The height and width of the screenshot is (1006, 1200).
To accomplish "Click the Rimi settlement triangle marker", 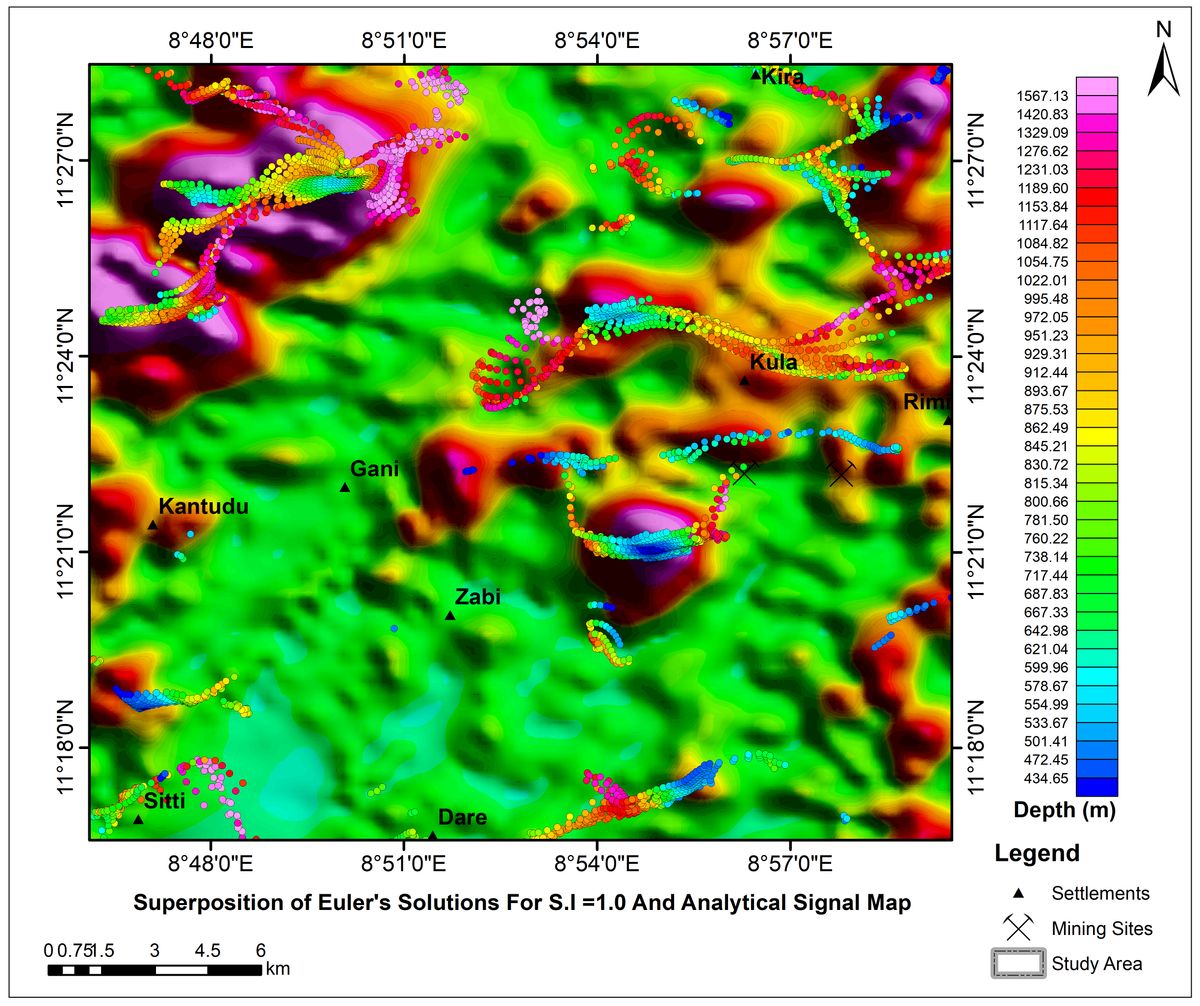I will 947,420.
